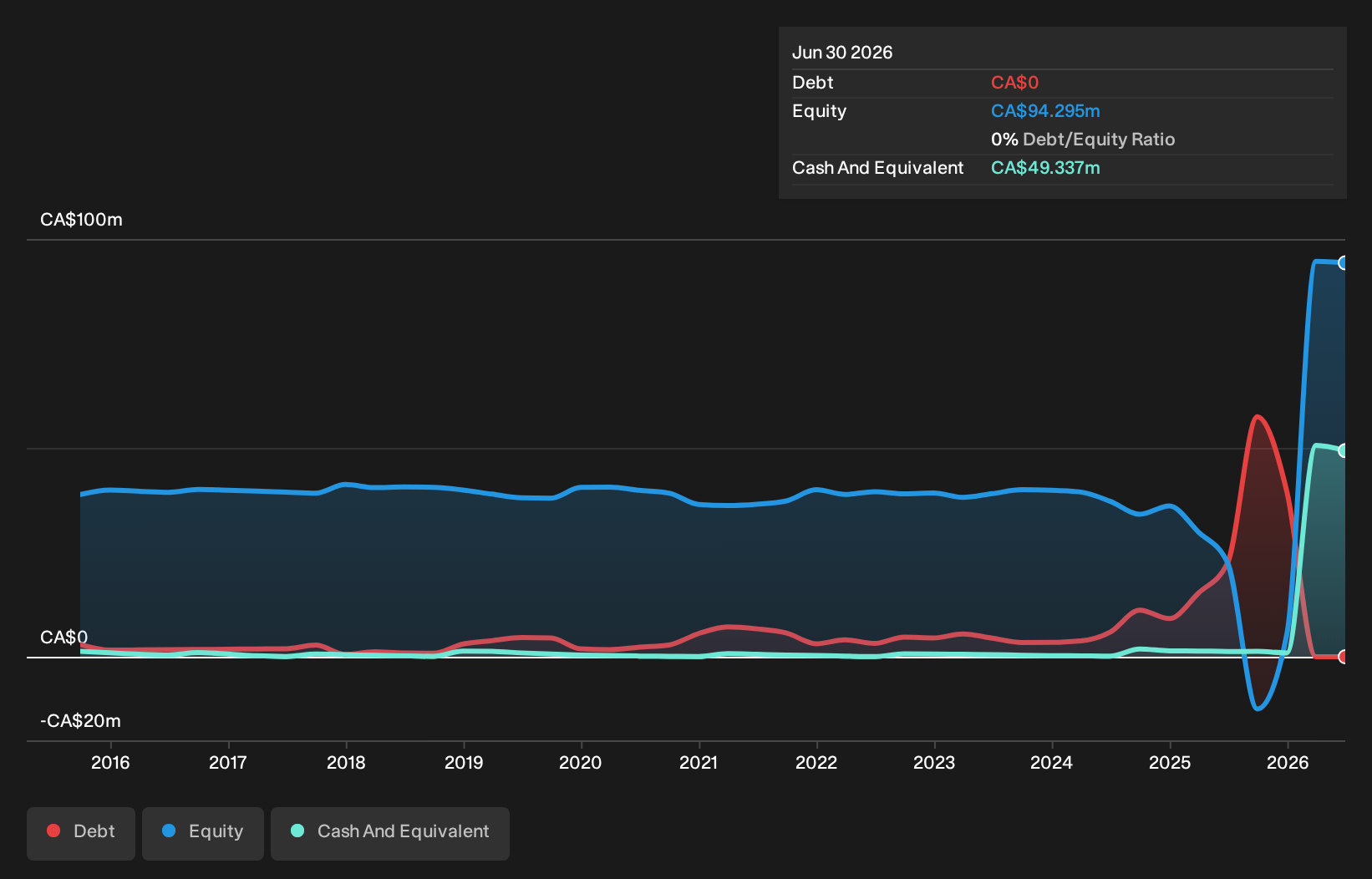
Task: Toggle the Equity series legend button
Action: pyautogui.click(x=203, y=833)
